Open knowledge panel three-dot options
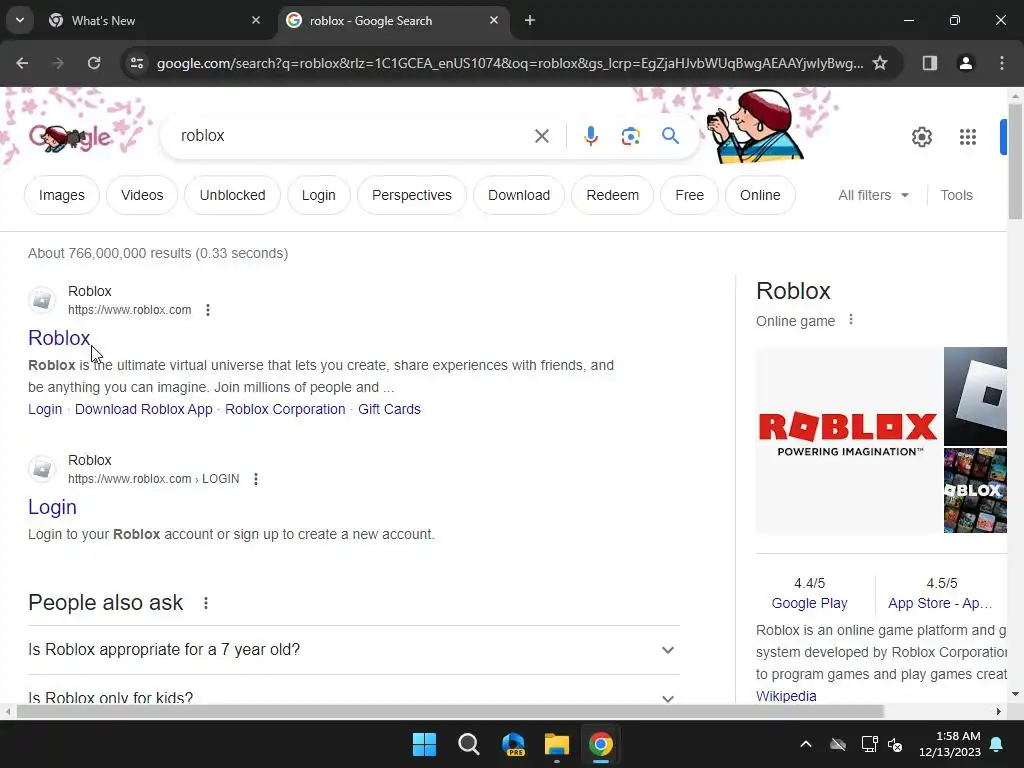Image resolution: width=1024 pixels, height=768 pixels. [x=850, y=320]
